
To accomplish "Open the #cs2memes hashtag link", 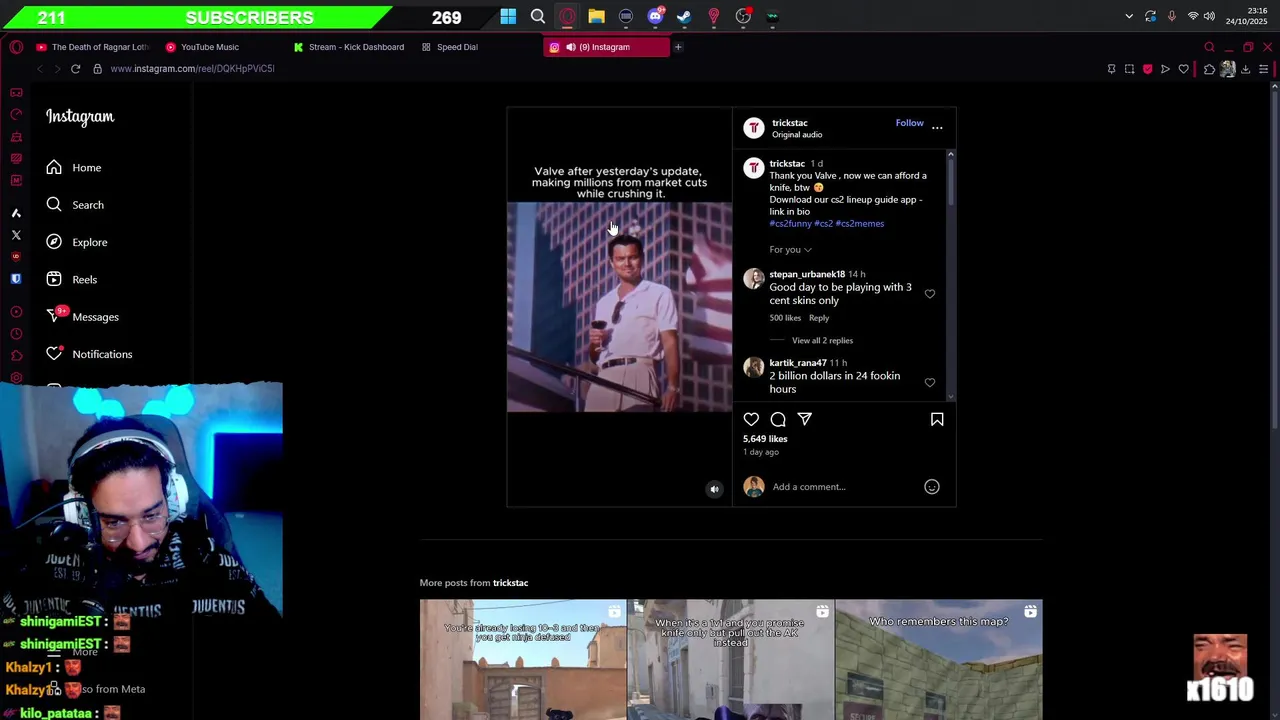I will tap(860, 224).
